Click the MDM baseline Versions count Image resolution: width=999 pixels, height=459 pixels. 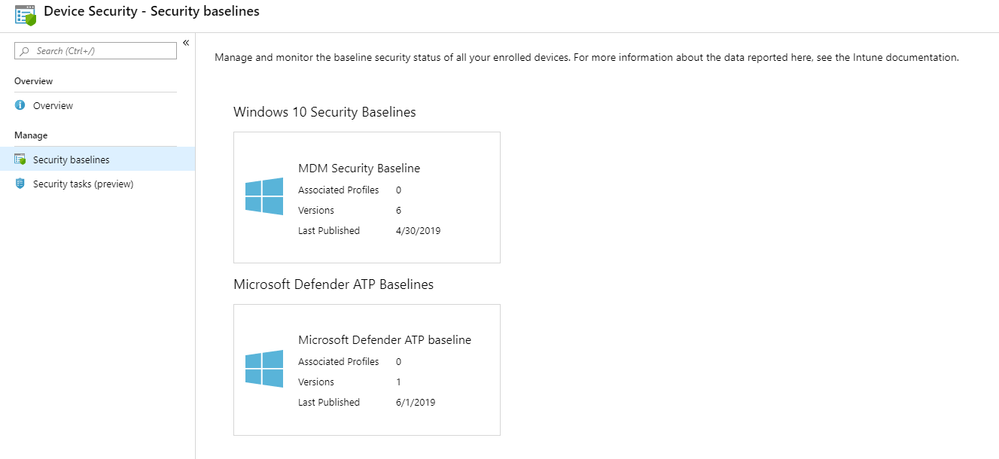[x=398, y=210]
